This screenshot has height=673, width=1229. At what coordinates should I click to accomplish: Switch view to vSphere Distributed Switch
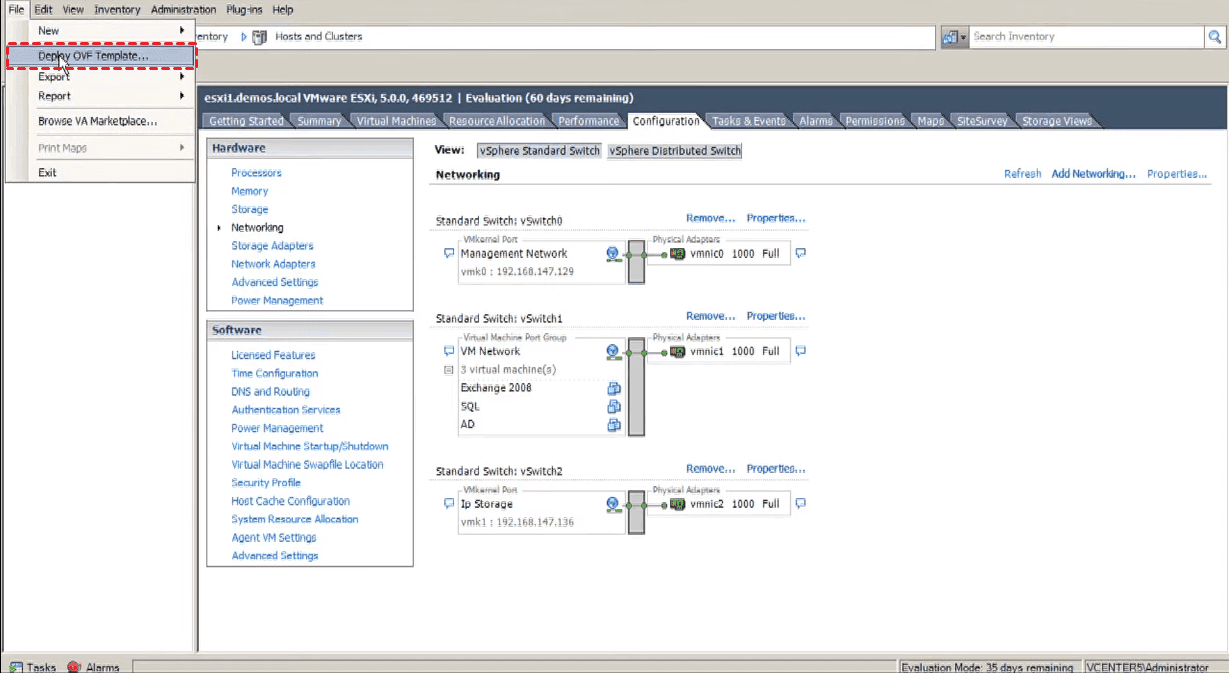pyautogui.click(x=675, y=151)
